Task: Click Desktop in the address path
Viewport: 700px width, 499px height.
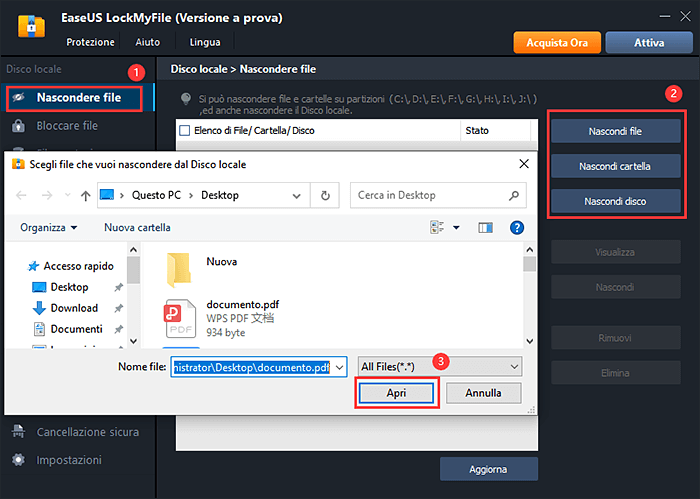Action: pos(220,195)
